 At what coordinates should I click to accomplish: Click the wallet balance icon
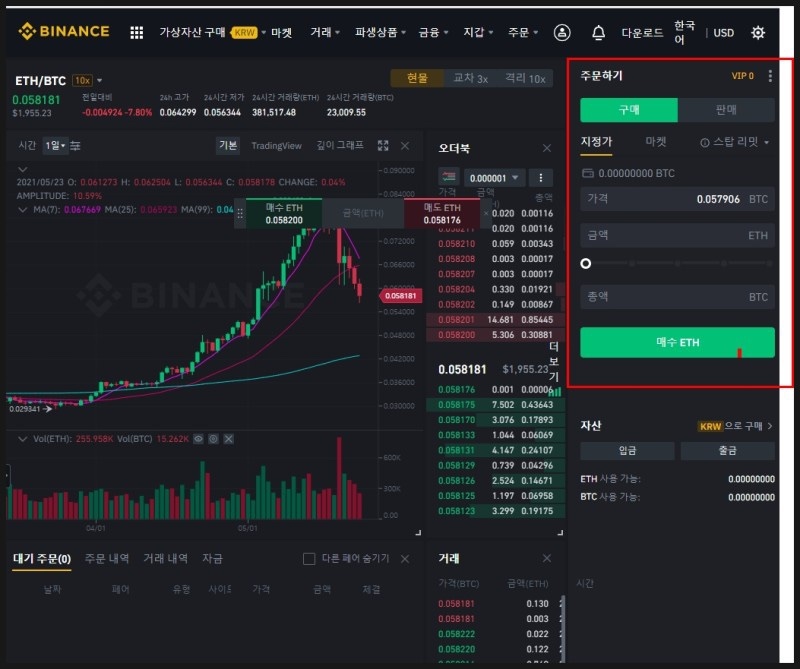click(x=587, y=174)
